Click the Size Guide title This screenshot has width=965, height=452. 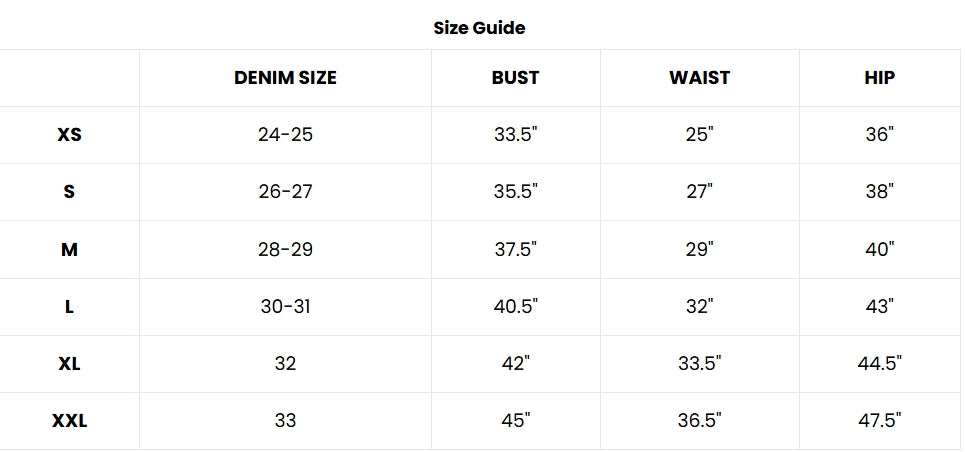click(479, 28)
